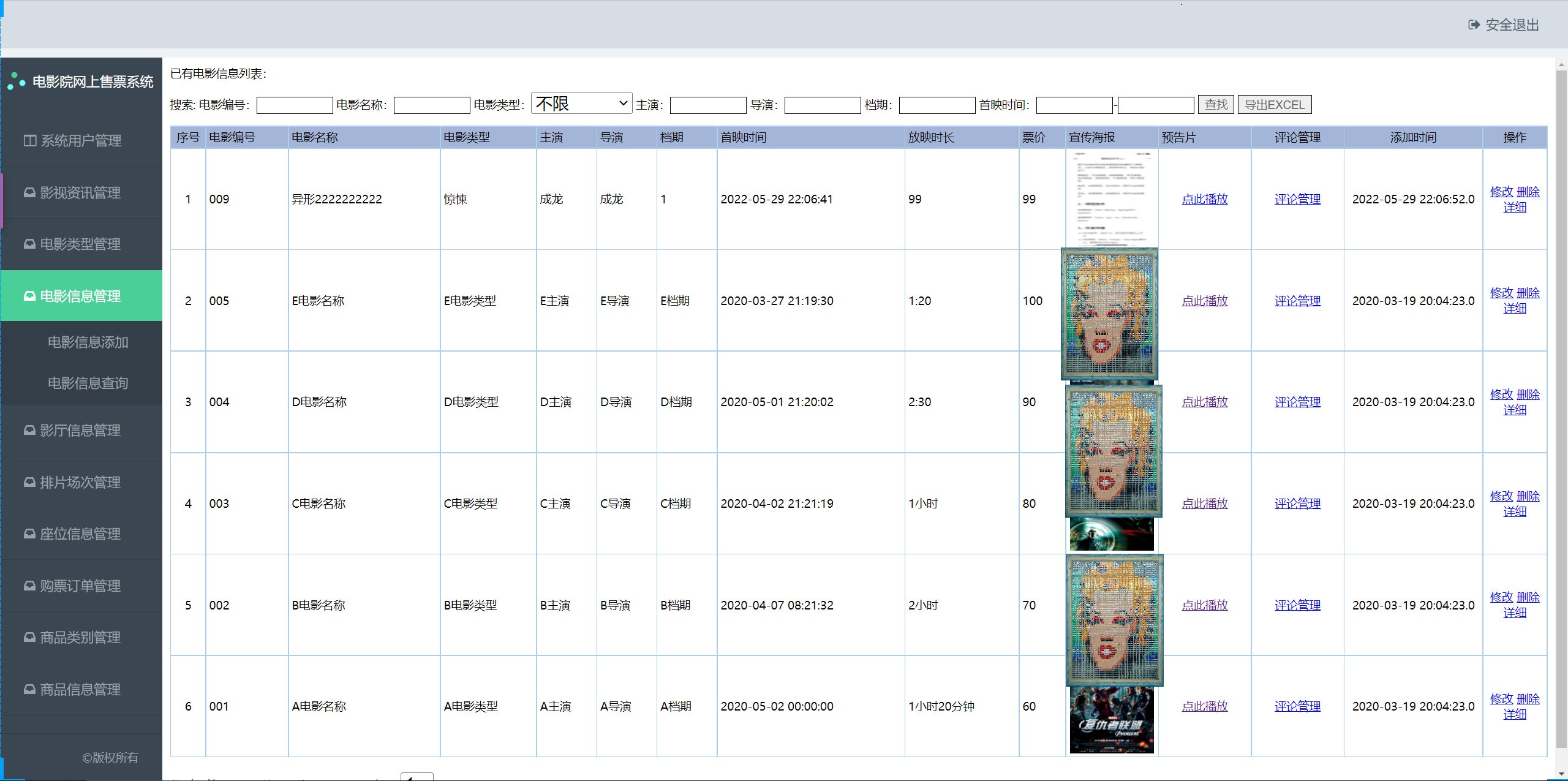Click the 购票订单管理 sidebar icon
1568x781 pixels.
29,586
